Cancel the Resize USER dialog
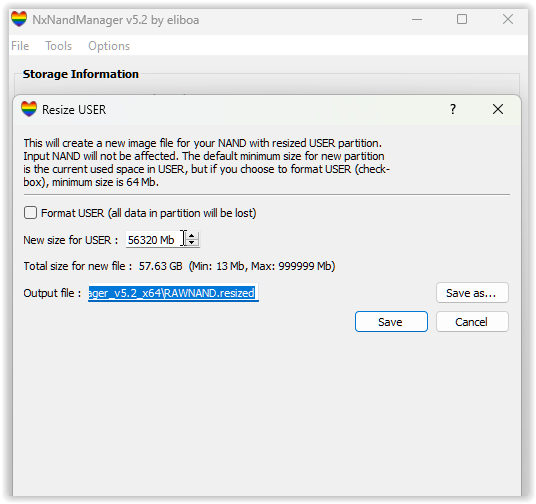 [x=472, y=322]
